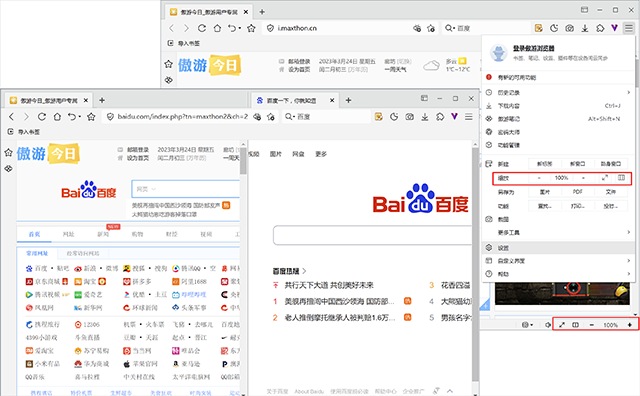
Task: Toggle mute using the status bar speaker icon
Action: [548, 325]
